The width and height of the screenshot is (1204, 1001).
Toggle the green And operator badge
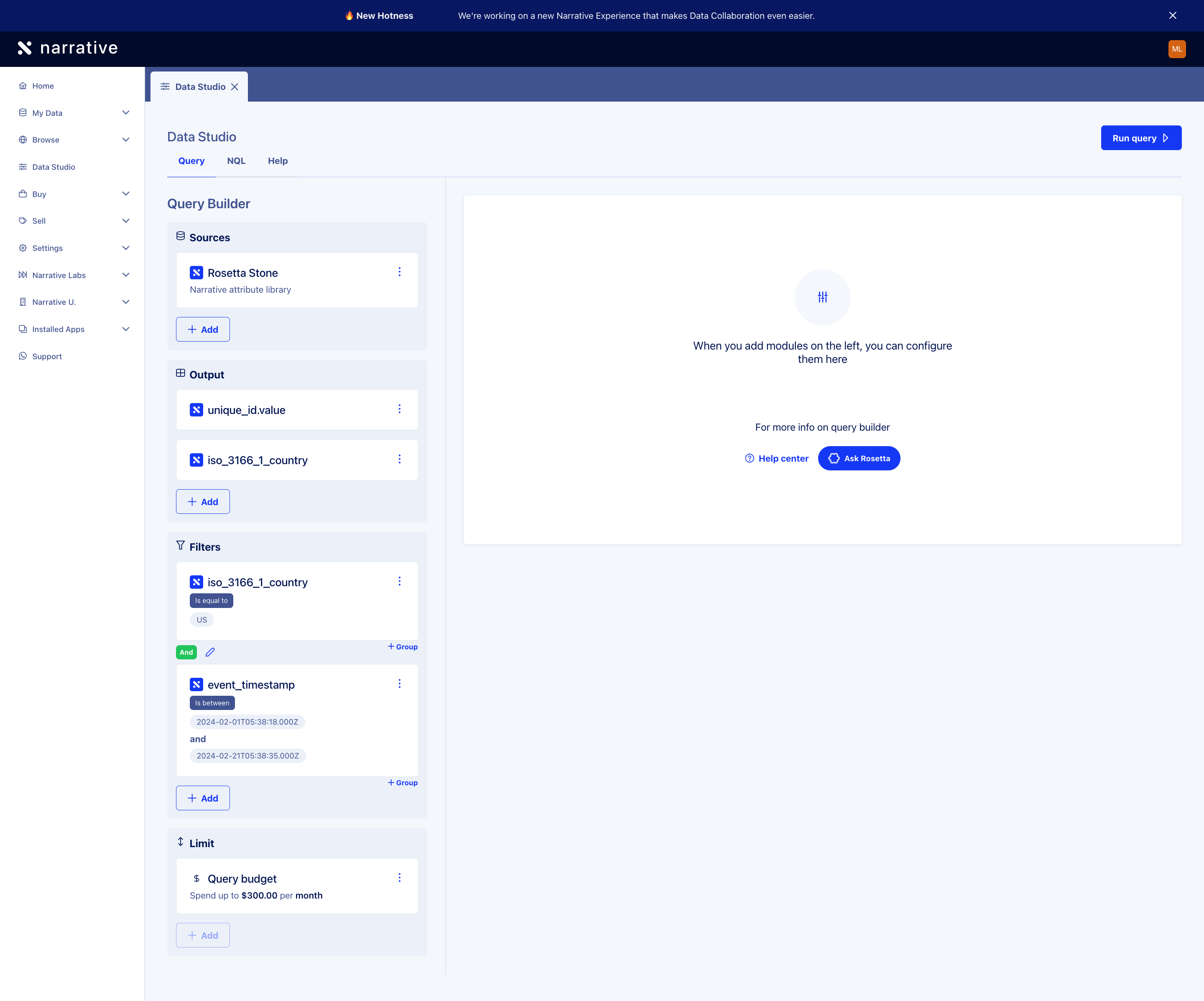click(186, 652)
